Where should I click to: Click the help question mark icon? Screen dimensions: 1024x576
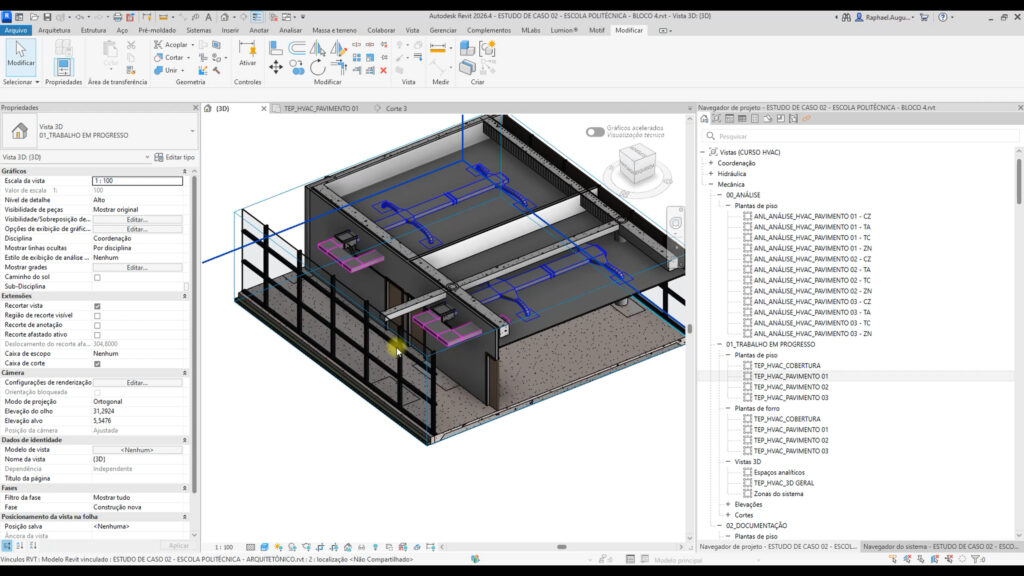942,17
